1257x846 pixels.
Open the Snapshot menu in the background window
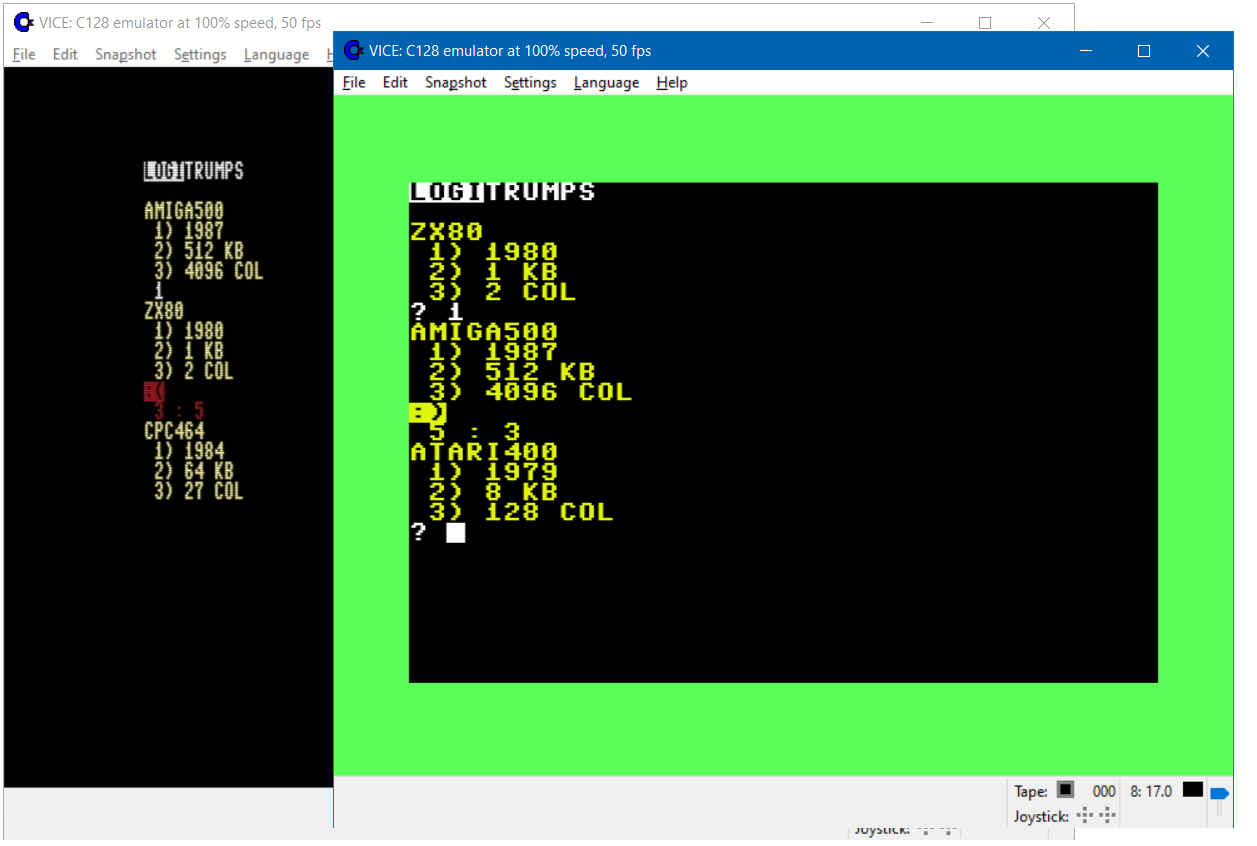click(x=126, y=54)
